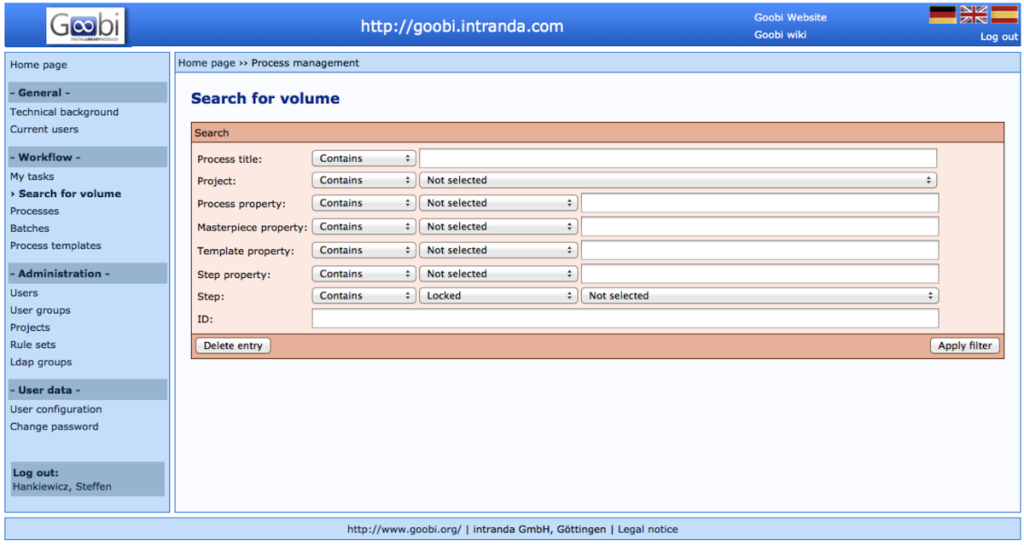The image size is (1024, 545).
Task: Switch language to German flag
Action: [x=942, y=14]
